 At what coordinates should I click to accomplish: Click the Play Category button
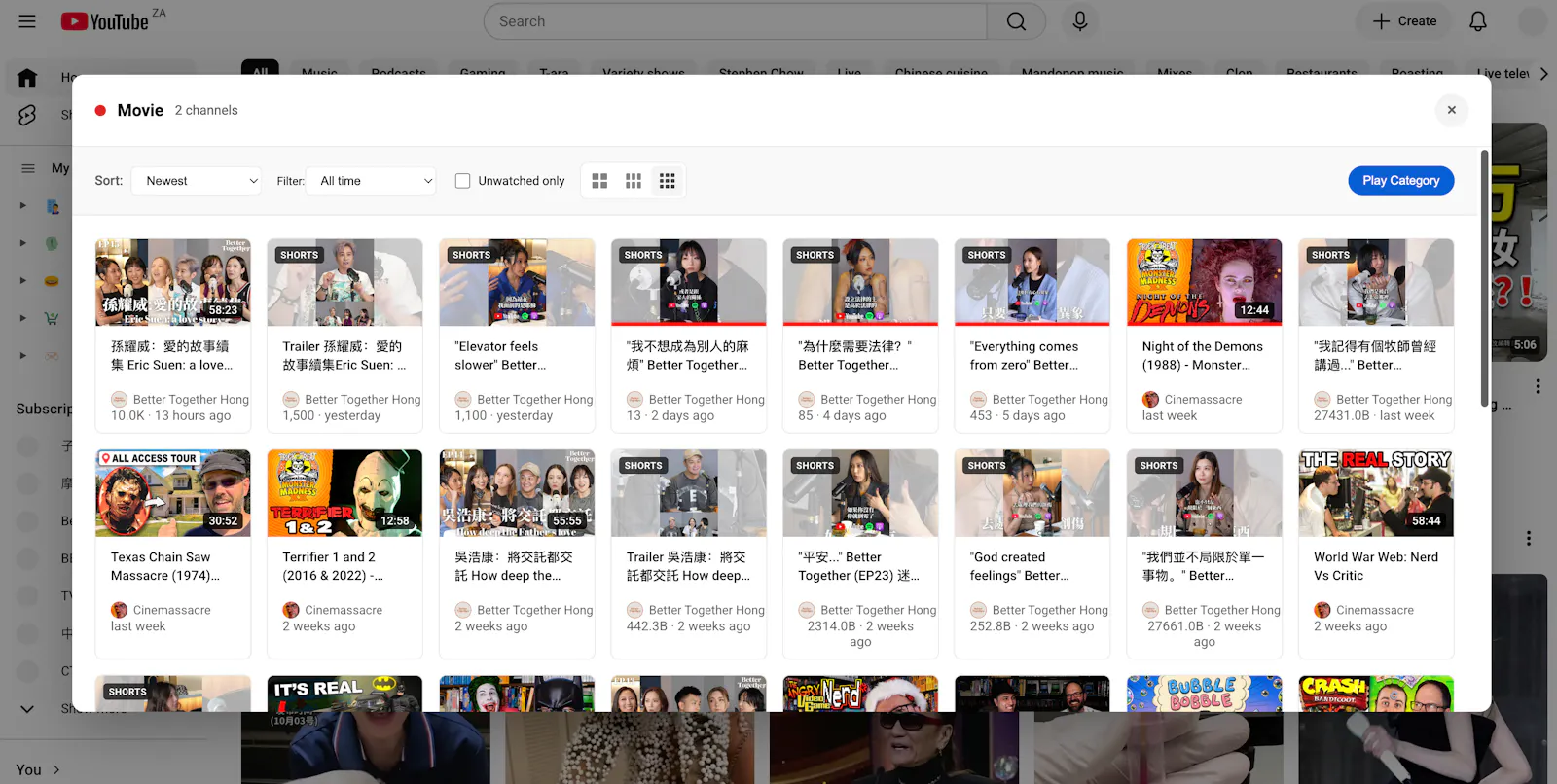(x=1400, y=181)
